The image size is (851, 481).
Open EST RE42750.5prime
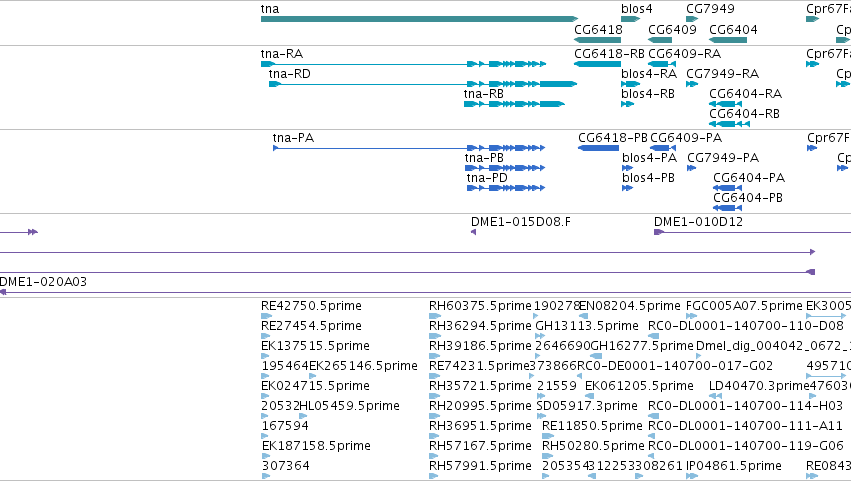[311, 306]
